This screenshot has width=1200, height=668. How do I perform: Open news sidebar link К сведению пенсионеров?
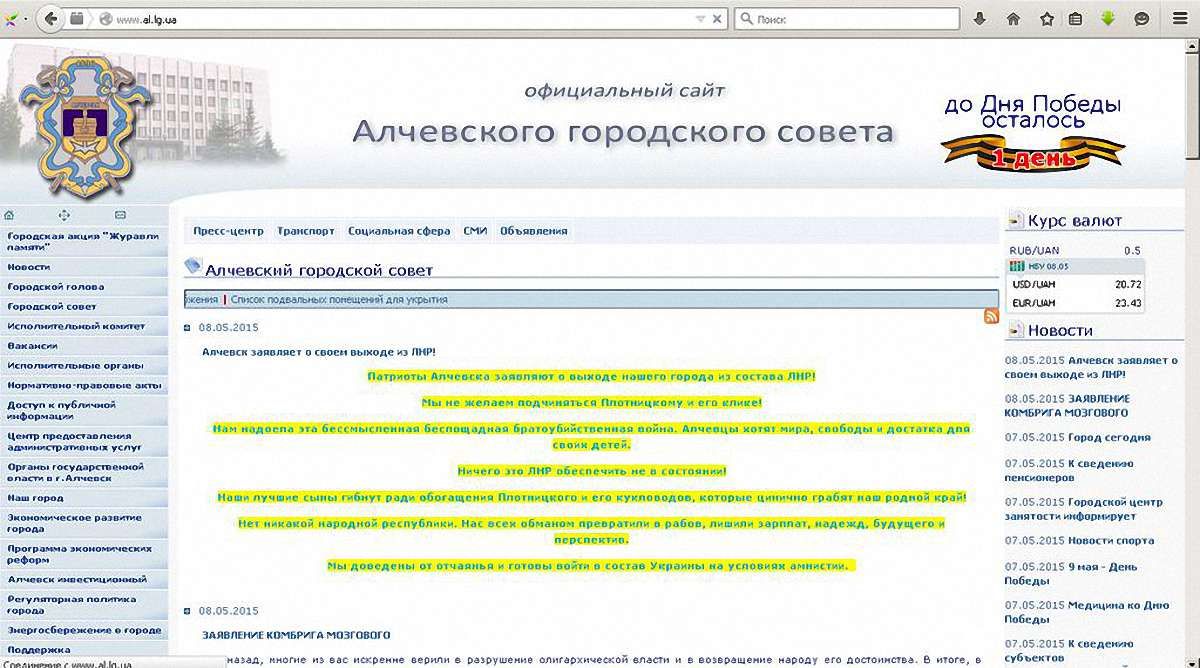tap(1069, 470)
